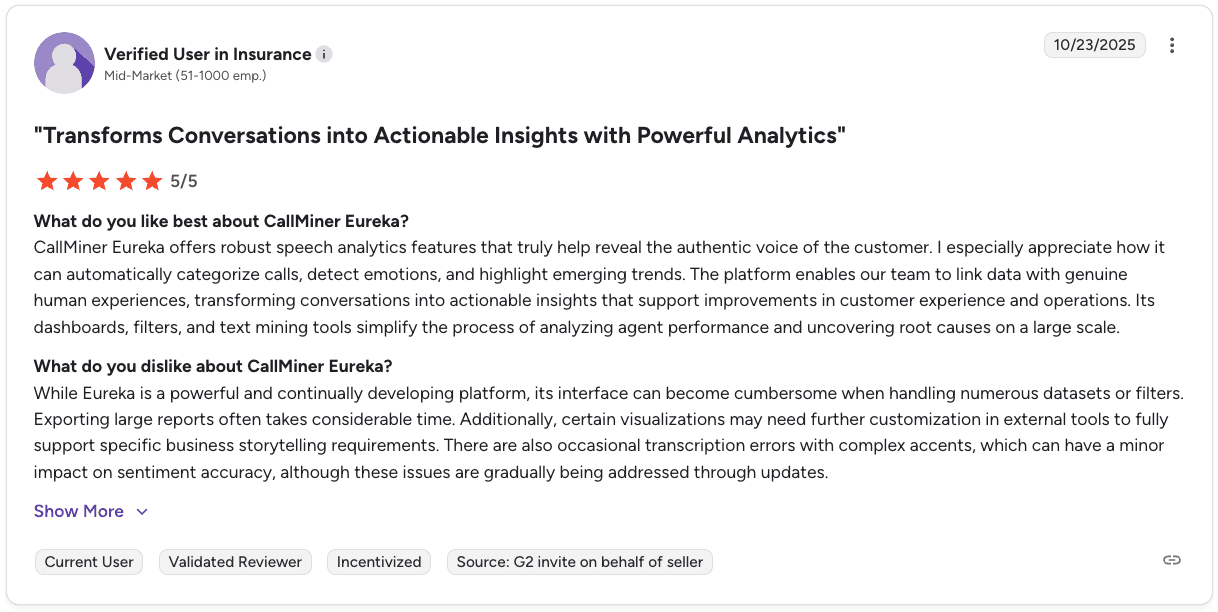Click the 'What do you dislike' heading
Screen dimensions: 1218x612
213,365
